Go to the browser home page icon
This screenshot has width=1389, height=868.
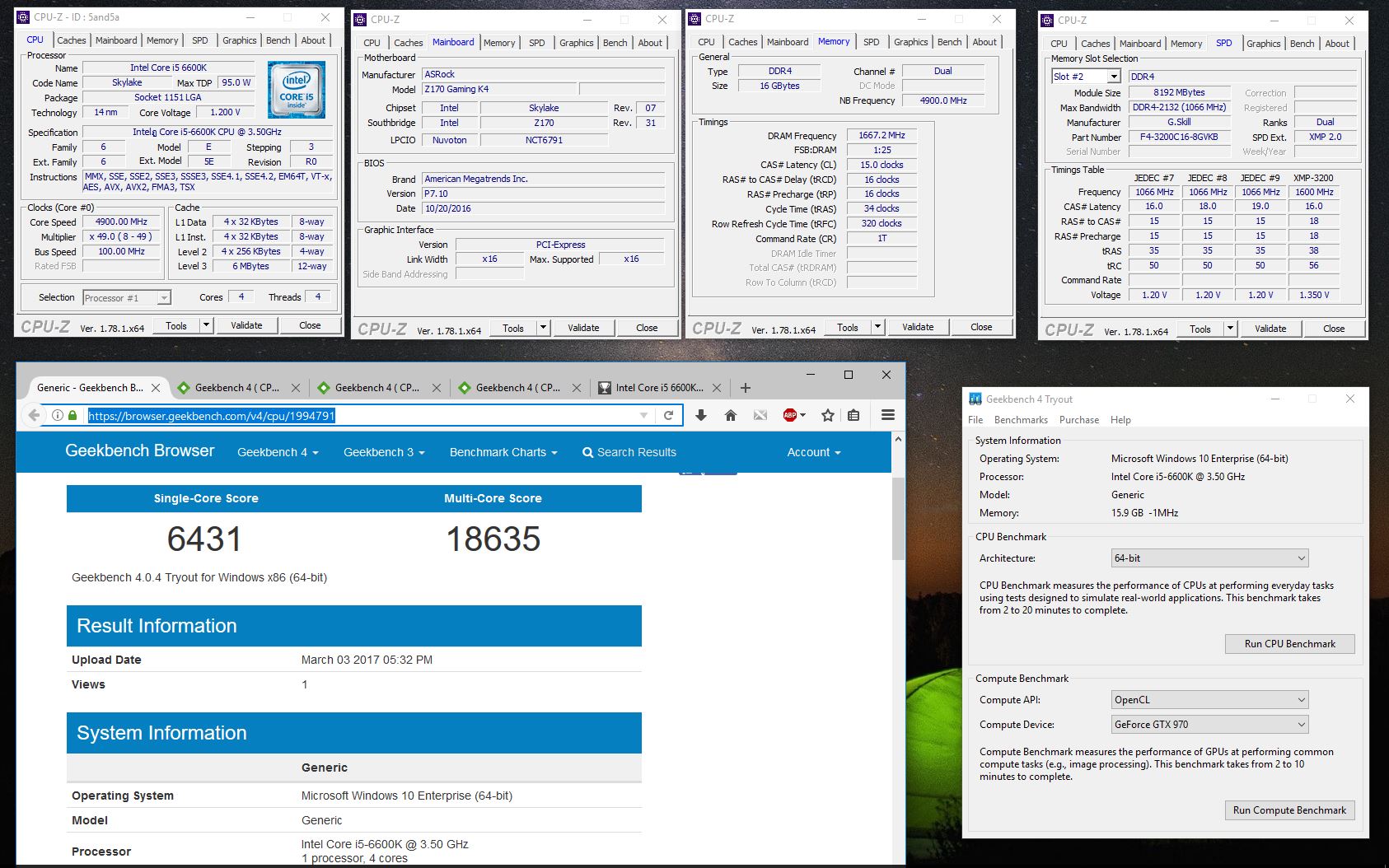click(x=731, y=415)
